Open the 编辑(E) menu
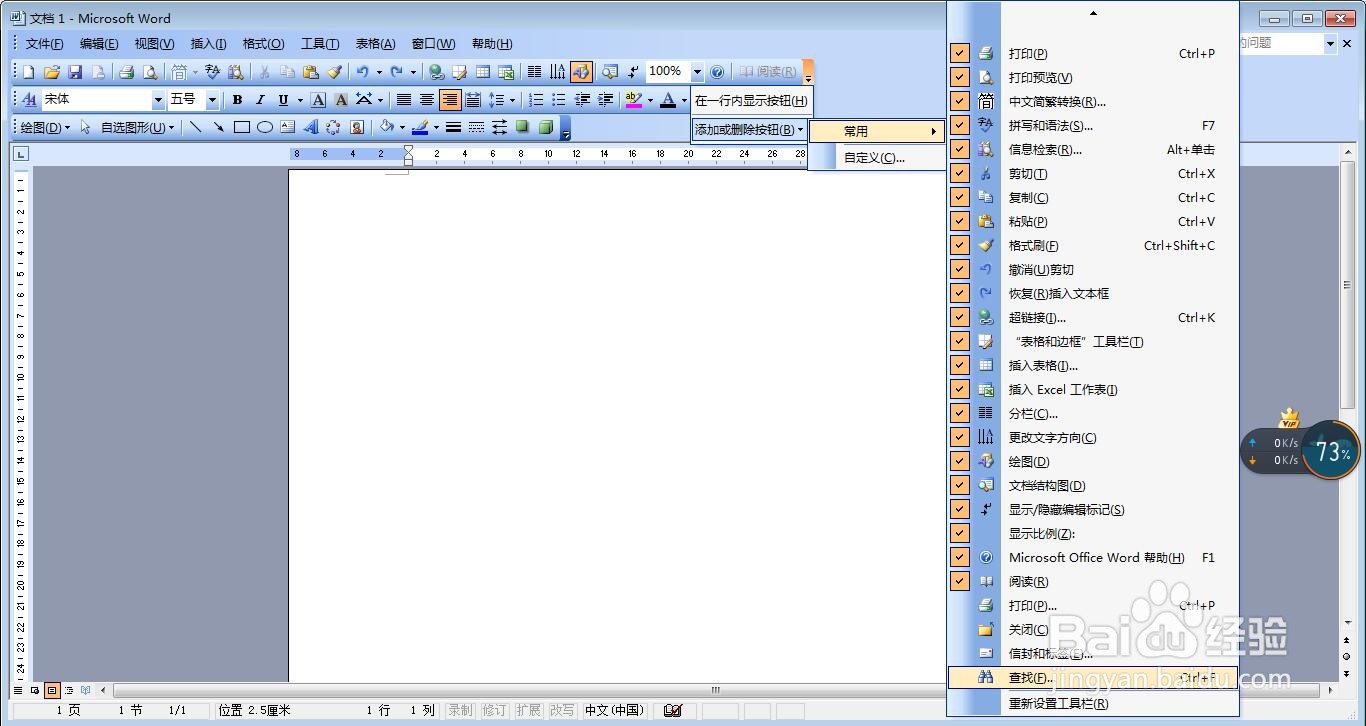 point(99,44)
